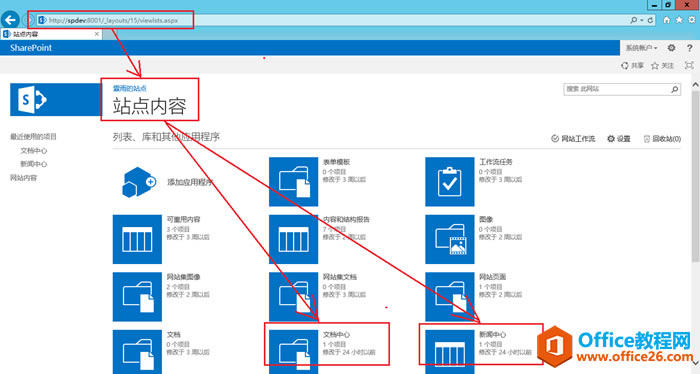This screenshot has height=374, width=700.
Task: Click the 关注 follow star button
Action: [x=662, y=66]
